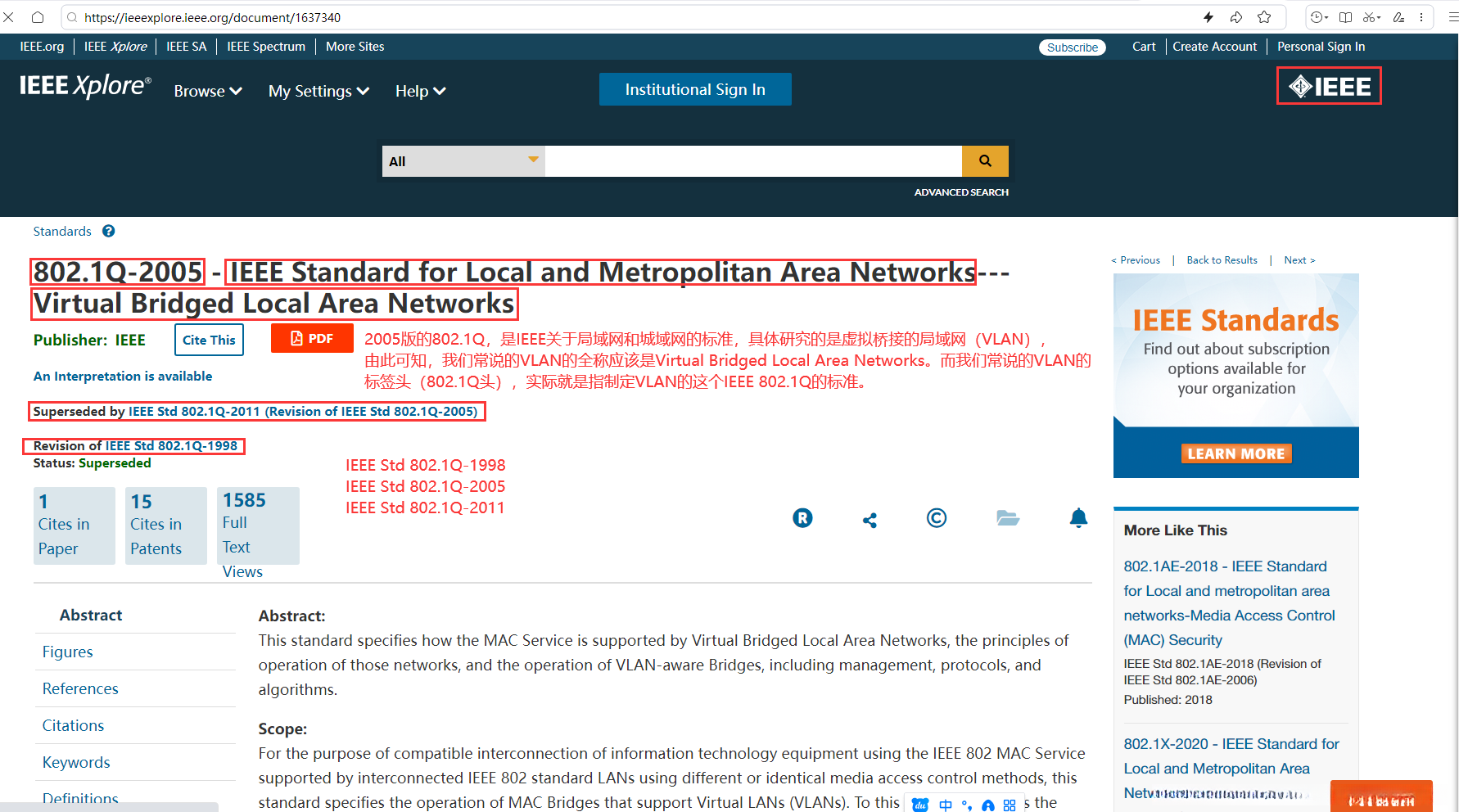
Task: Click the pen annotation icon in browser toolbar
Action: [x=1398, y=17]
